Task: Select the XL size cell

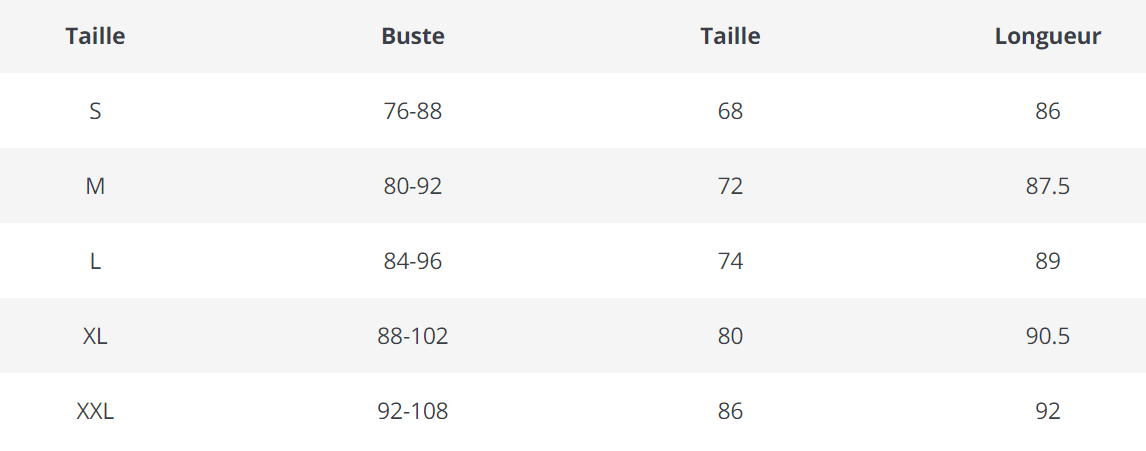Action: (95, 336)
